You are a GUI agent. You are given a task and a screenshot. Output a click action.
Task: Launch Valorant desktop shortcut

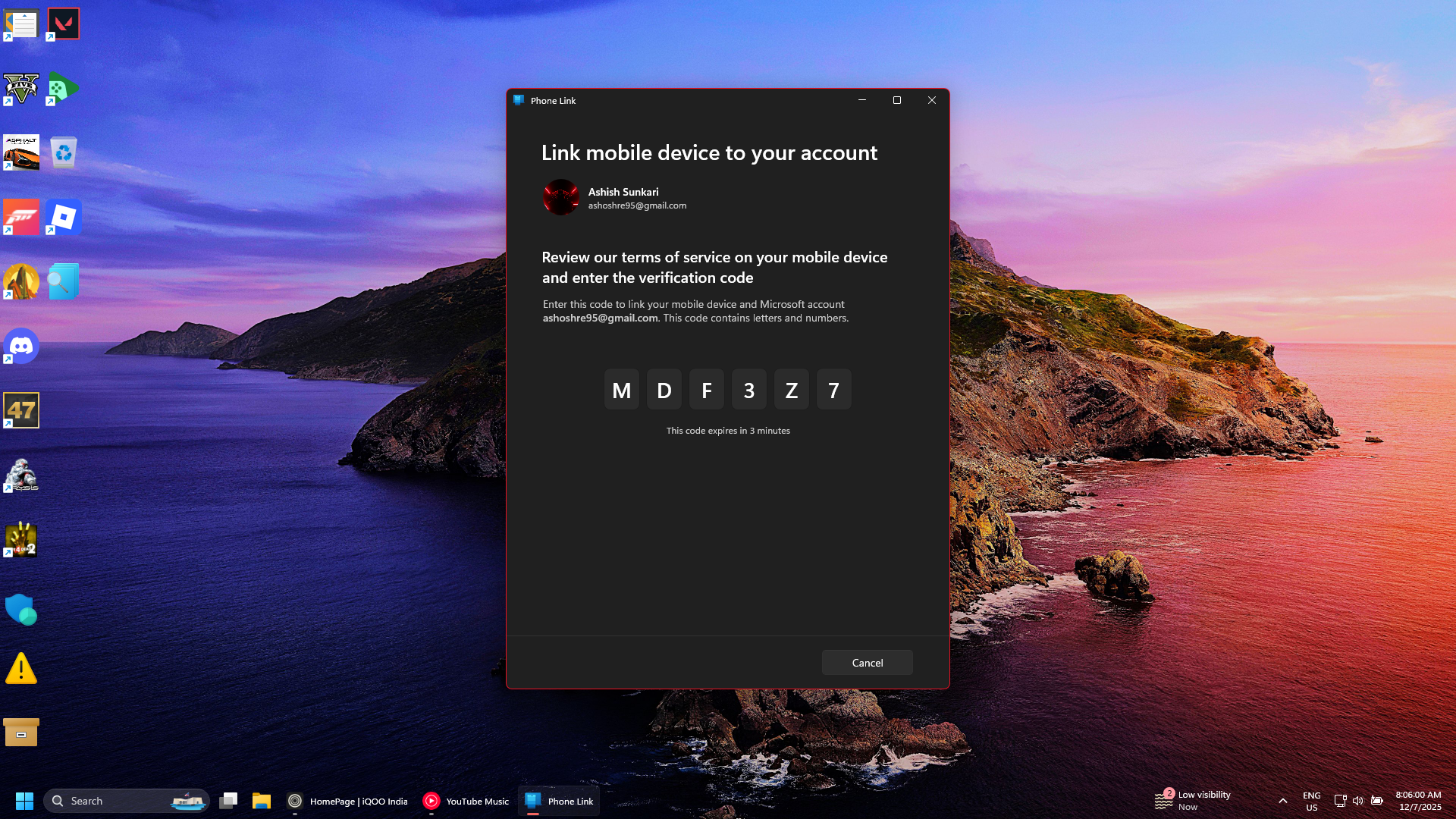tap(64, 24)
